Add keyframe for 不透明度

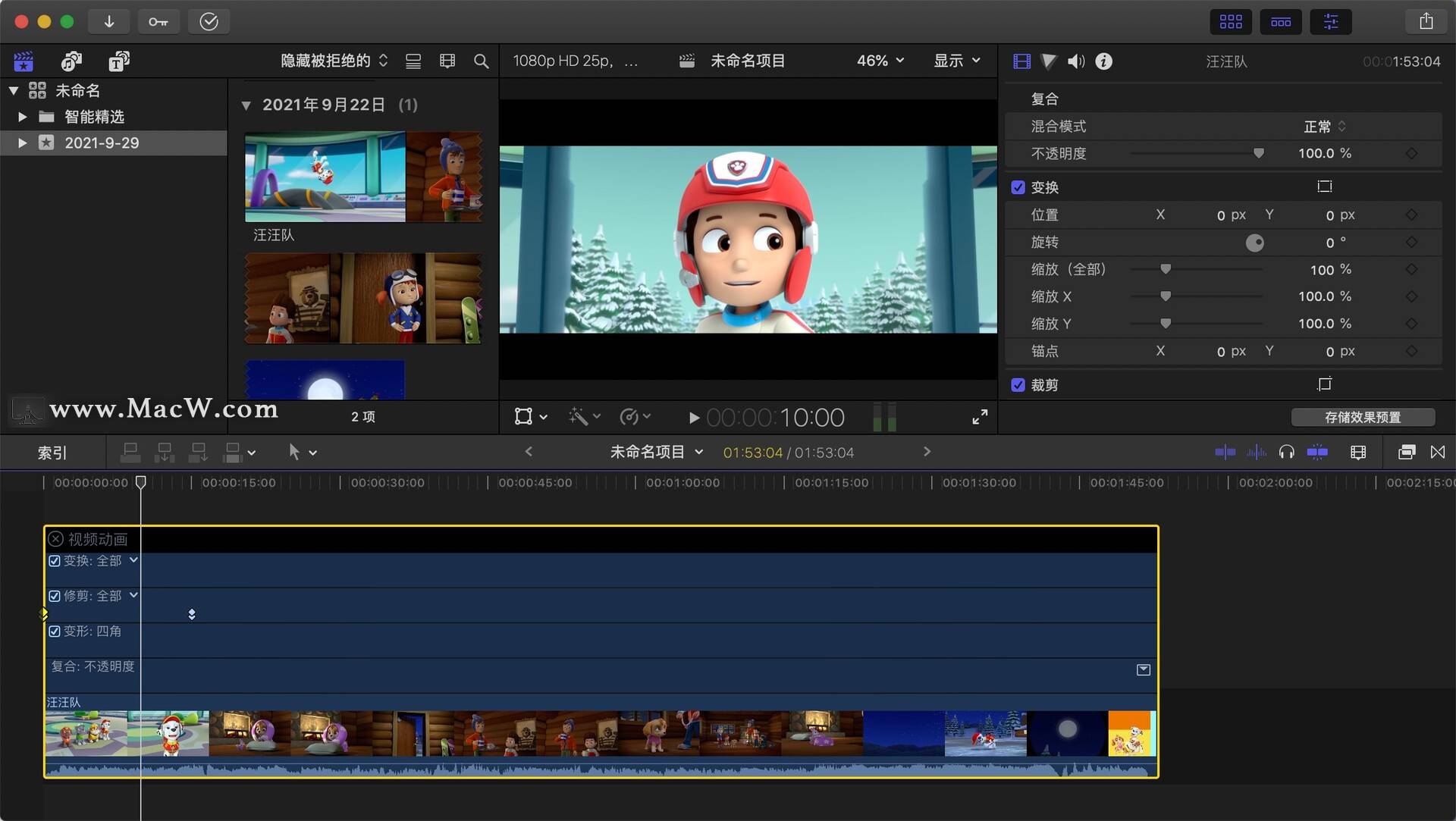pos(1411,153)
